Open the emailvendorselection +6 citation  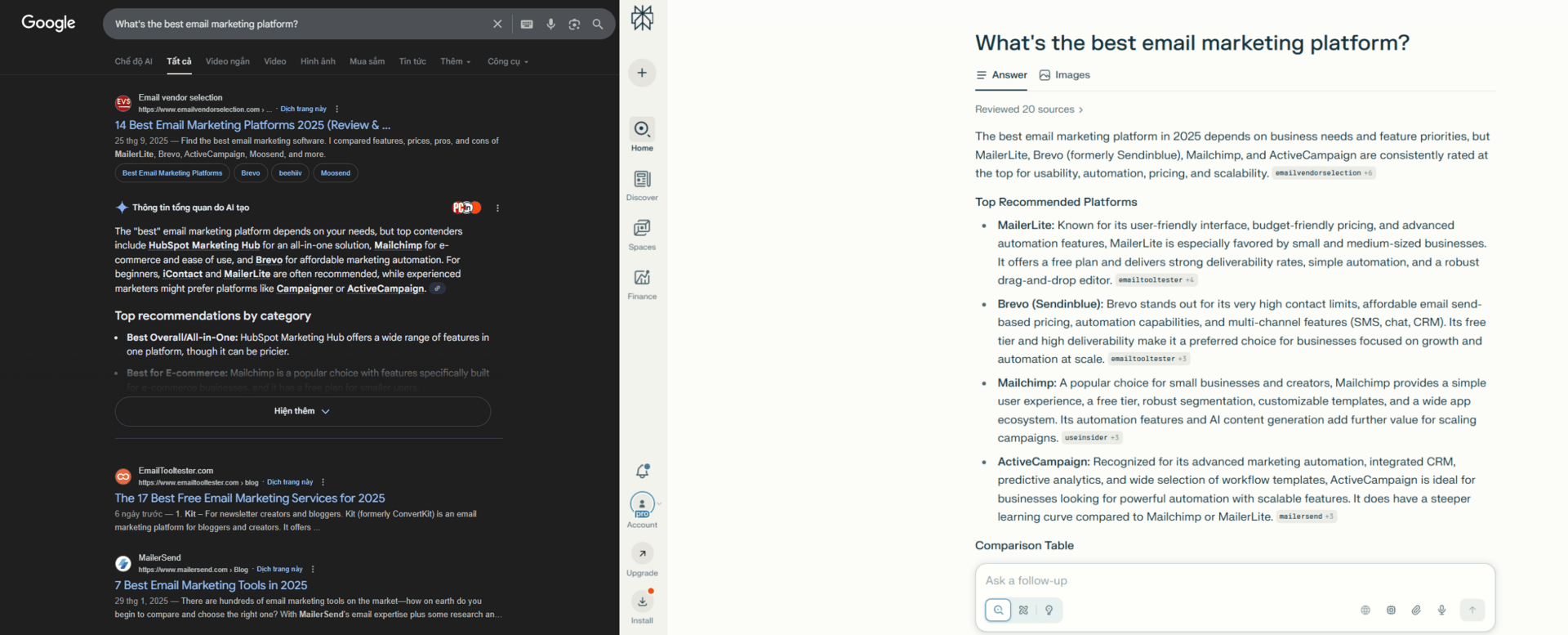pos(1324,173)
